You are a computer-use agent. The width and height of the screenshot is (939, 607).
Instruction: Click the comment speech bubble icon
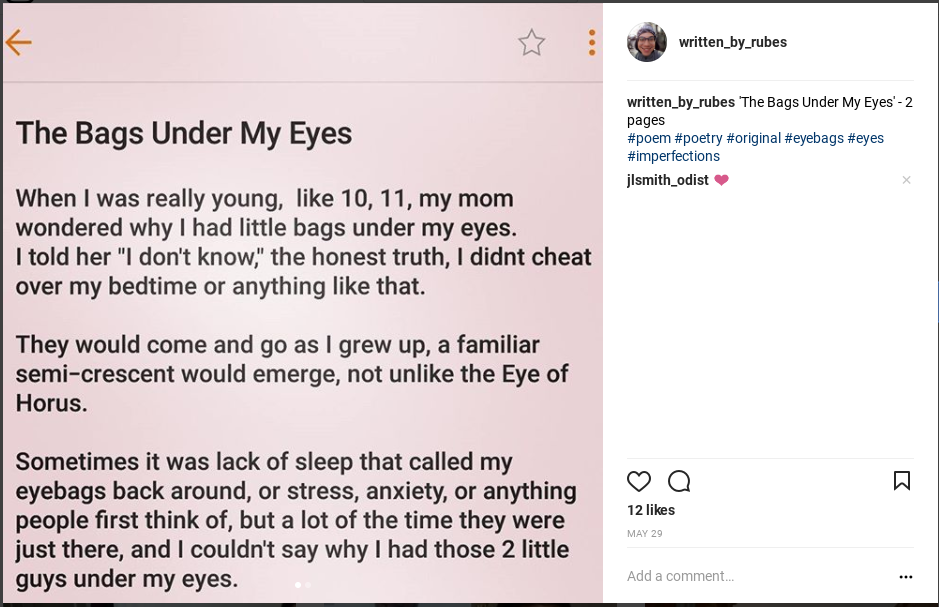pyautogui.click(x=679, y=481)
